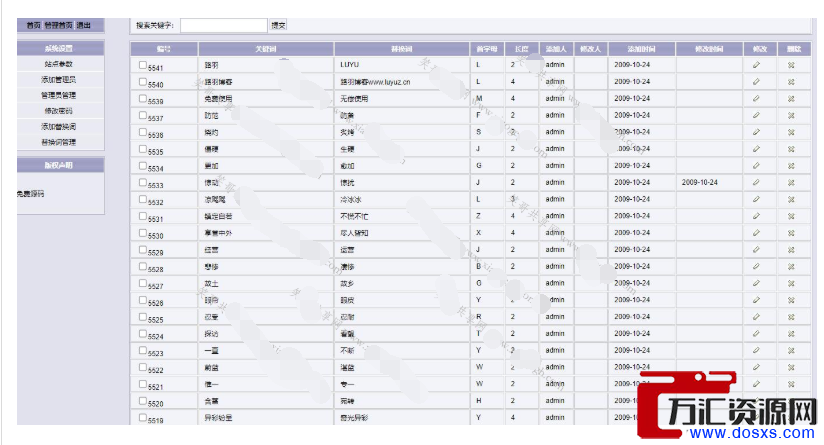
Task: Open 管理员管理 in the sidebar
Action: [58, 96]
